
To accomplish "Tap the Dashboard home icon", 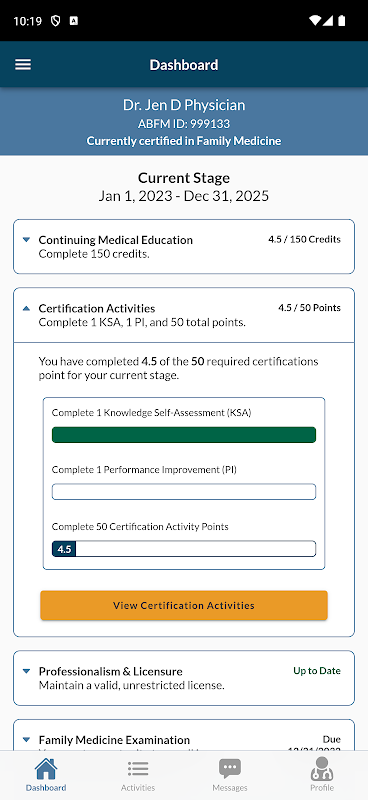I will pyautogui.click(x=46, y=768).
